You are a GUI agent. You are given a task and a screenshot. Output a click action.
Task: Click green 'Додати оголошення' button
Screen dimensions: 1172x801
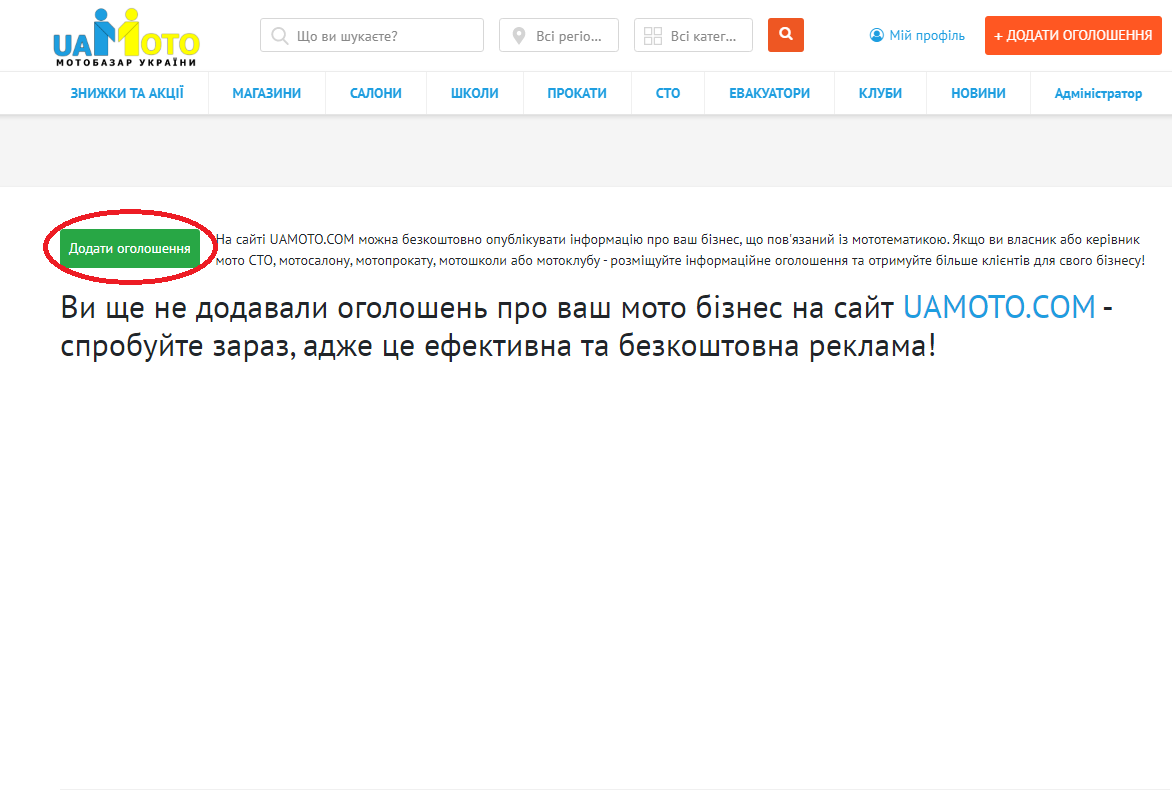click(x=129, y=248)
